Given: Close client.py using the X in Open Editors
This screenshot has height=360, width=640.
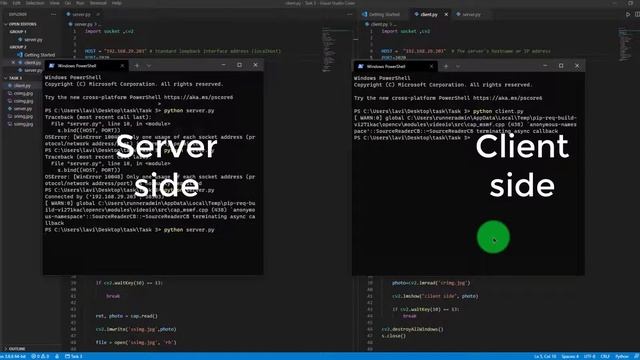Looking at the screenshot, I should 13,62.
